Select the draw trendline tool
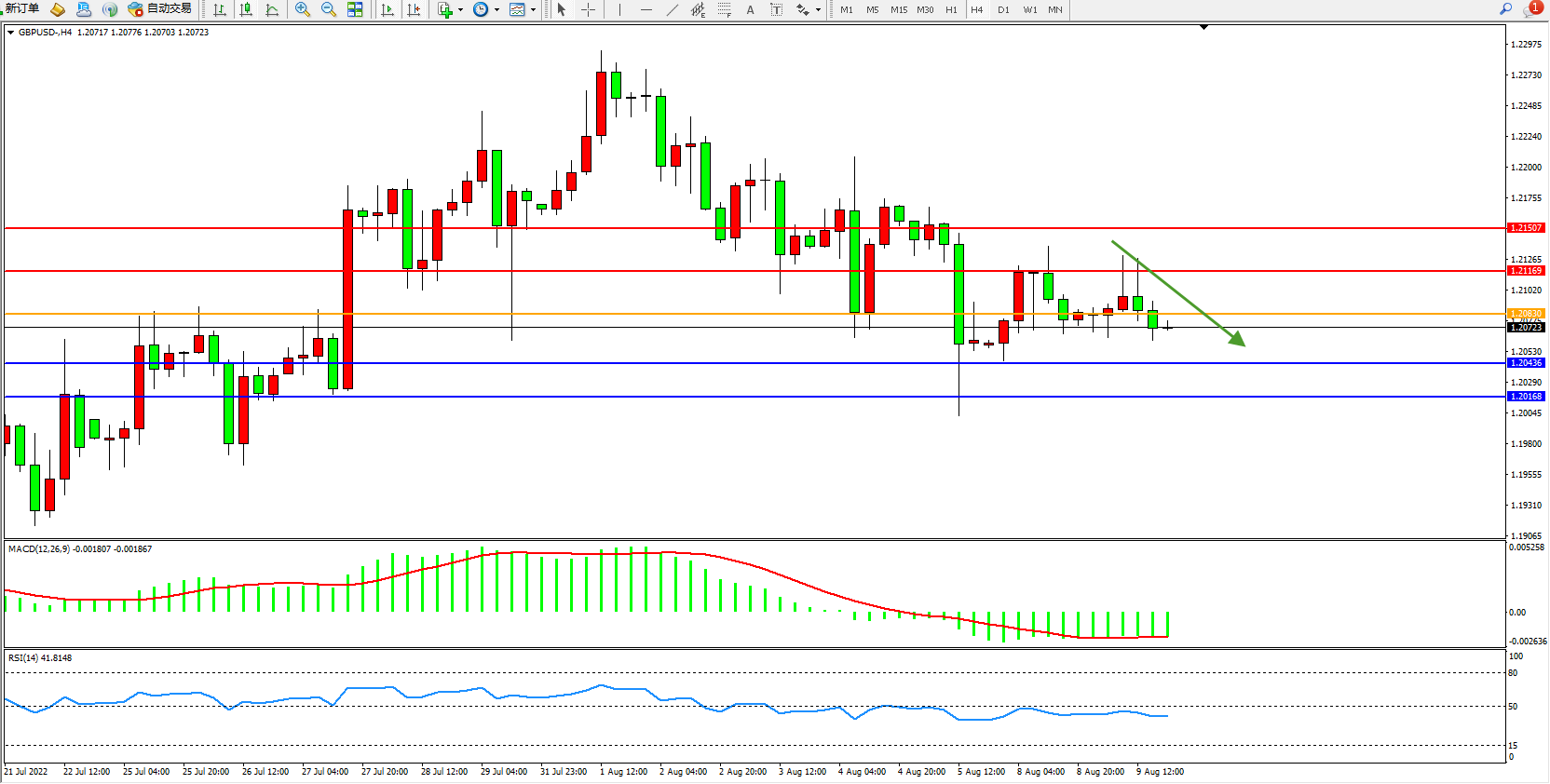Image resolution: width=1550 pixels, height=784 pixels. 673,9
